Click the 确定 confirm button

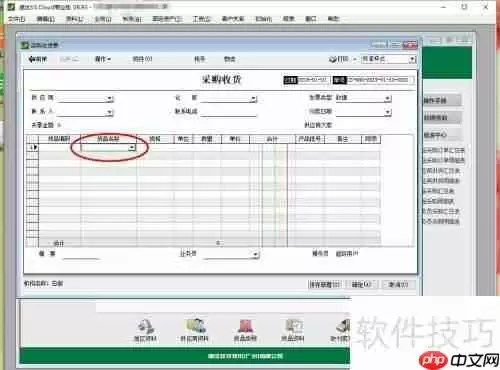coord(361,284)
